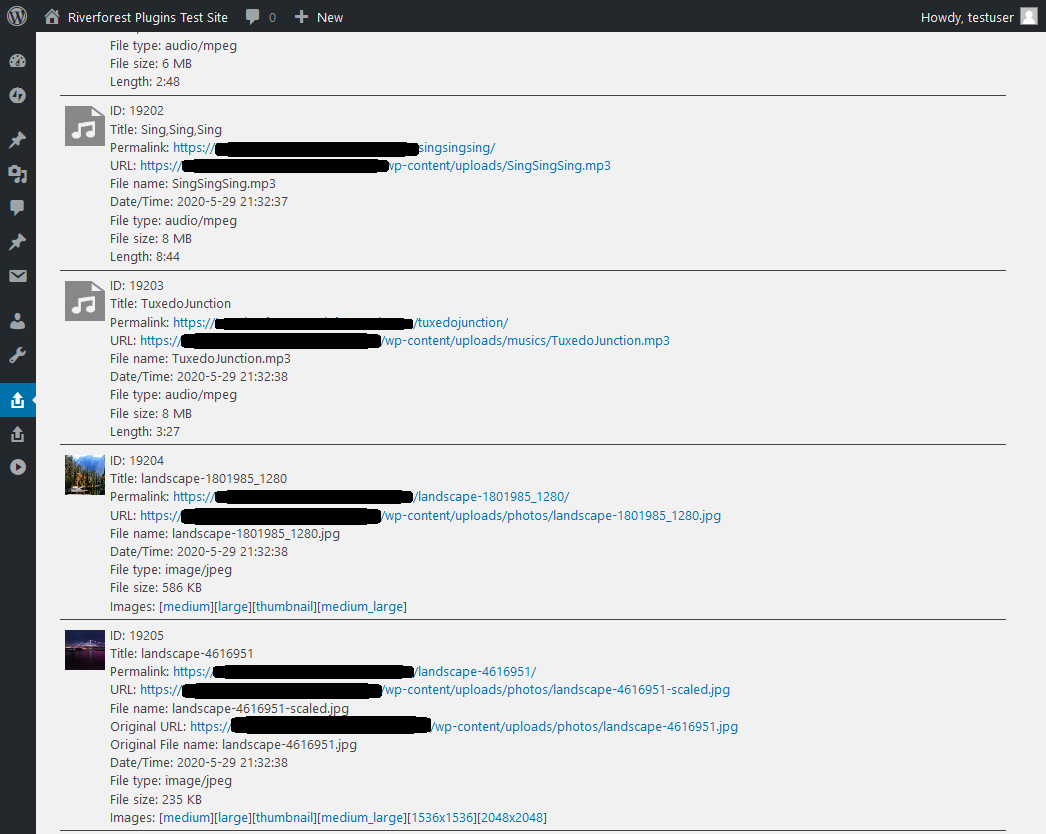Image resolution: width=1046 pixels, height=834 pixels.
Task: Click the text 'ID: 19203'
Action: tap(137, 286)
